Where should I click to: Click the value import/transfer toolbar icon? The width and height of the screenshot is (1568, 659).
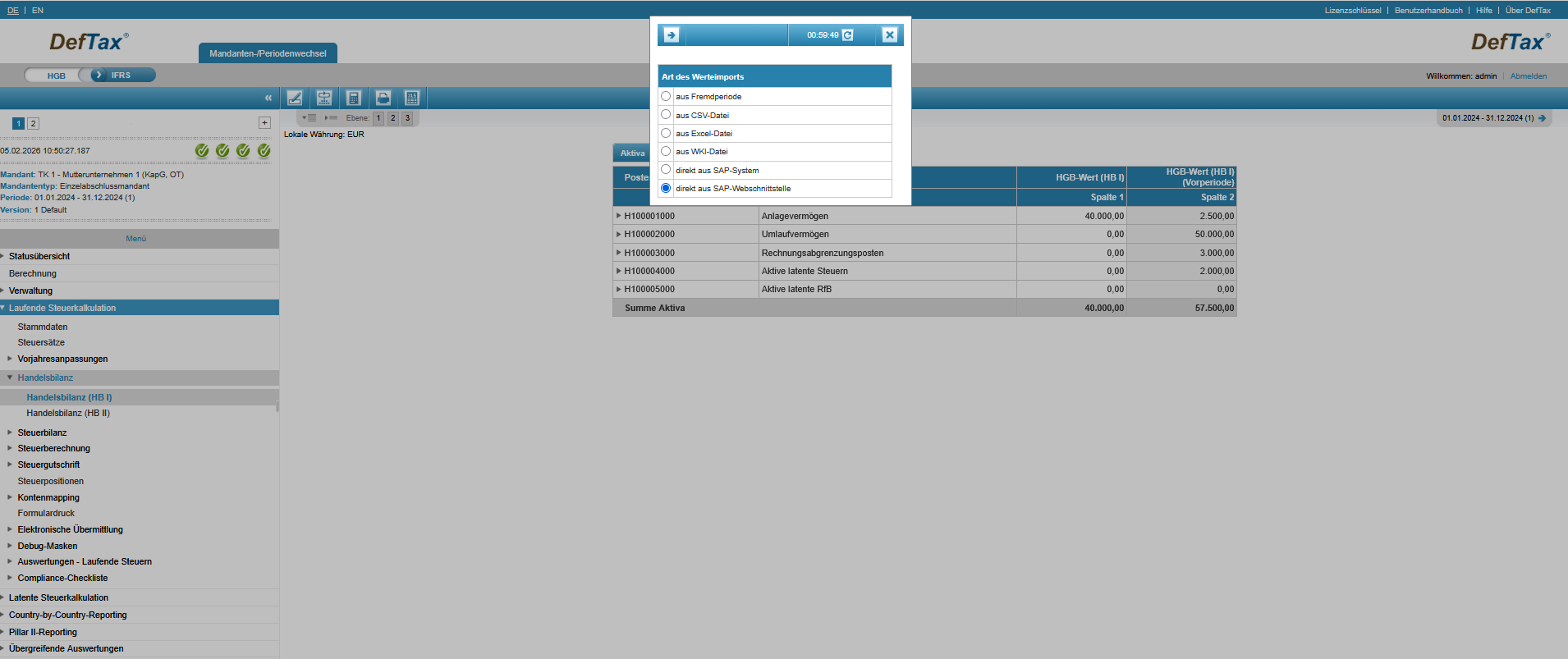coord(324,98)
